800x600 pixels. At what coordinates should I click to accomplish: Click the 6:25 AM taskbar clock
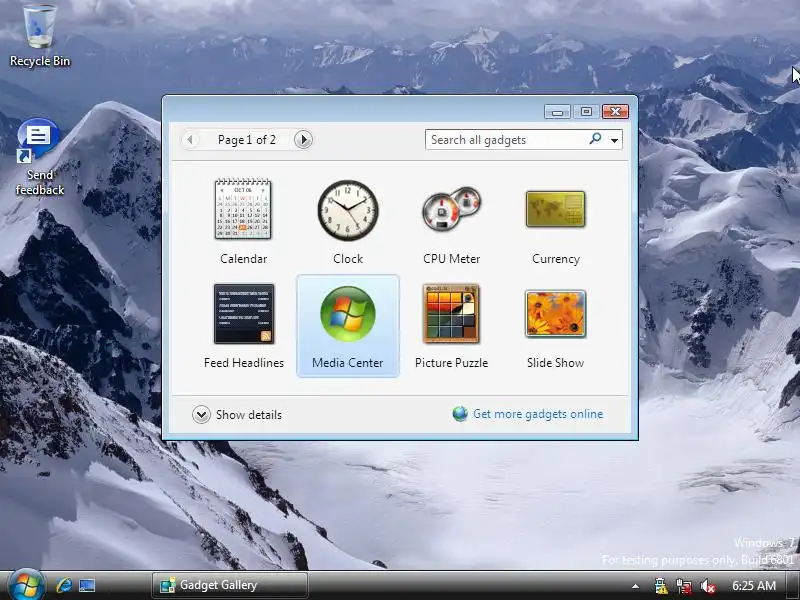pyautogui.click(x=754, y=585)
